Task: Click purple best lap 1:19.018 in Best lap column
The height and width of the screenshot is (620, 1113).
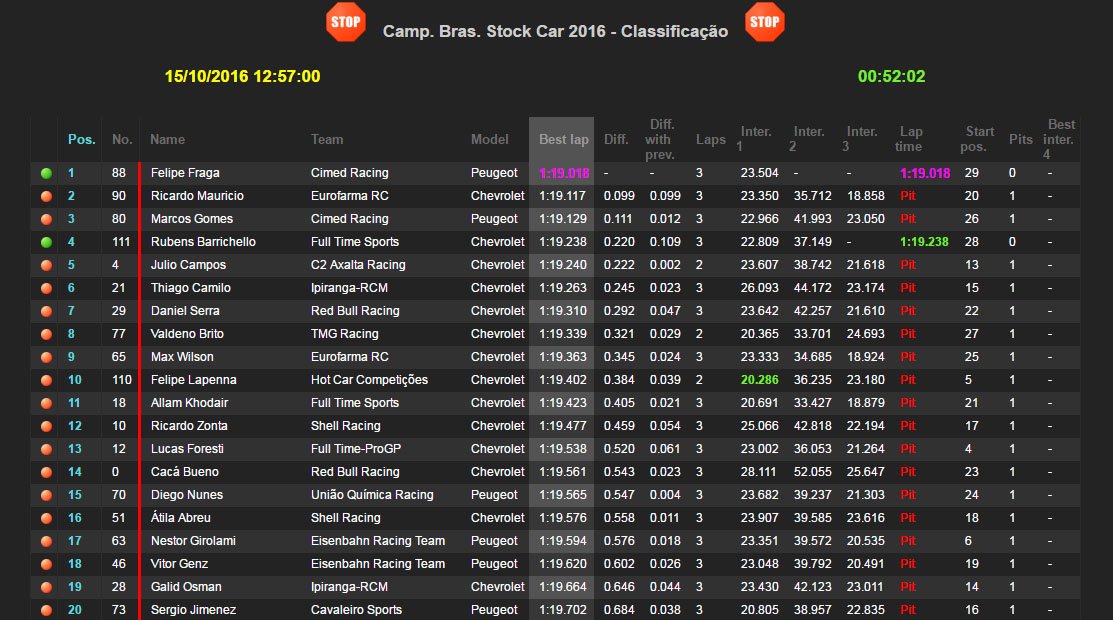Action: click(x=564, y=173)
